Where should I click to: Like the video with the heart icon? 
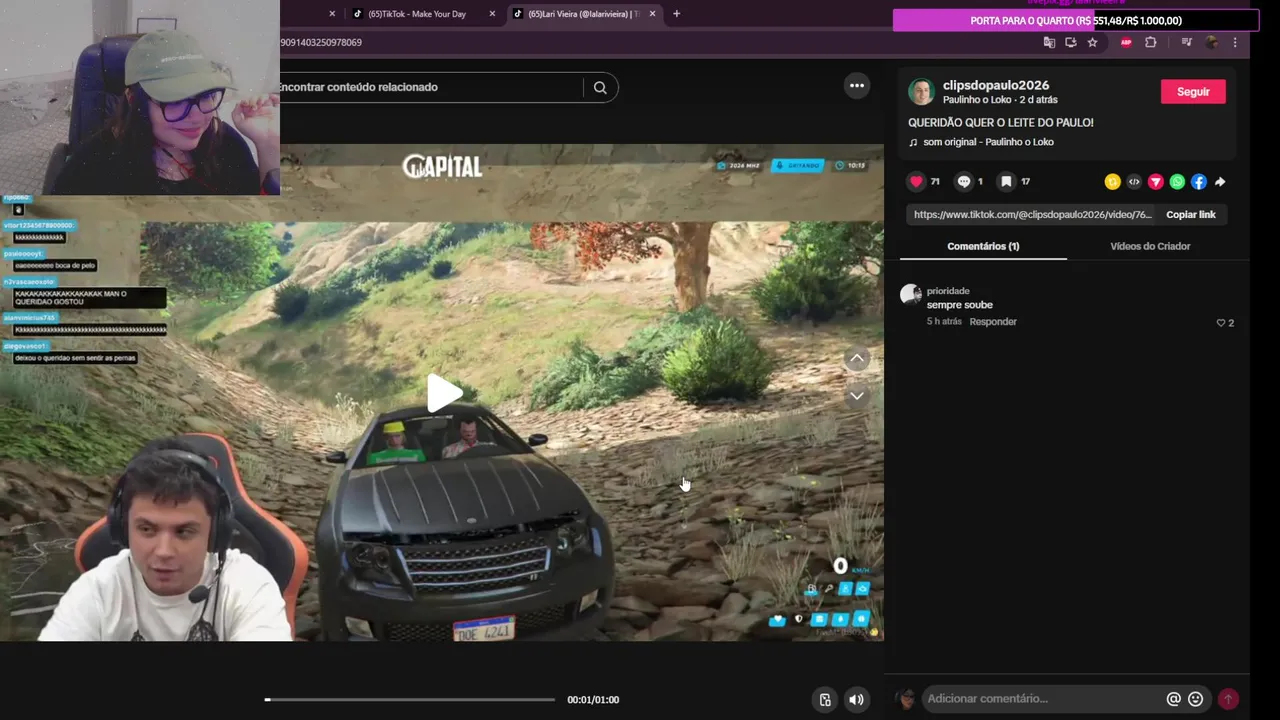(x=916, y=182)
